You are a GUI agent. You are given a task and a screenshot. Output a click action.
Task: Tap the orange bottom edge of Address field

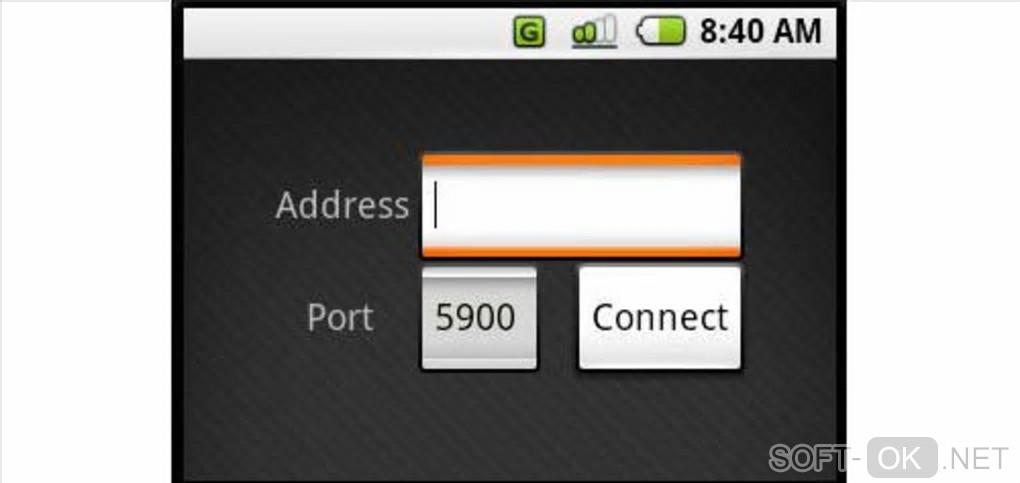[581, 252]
